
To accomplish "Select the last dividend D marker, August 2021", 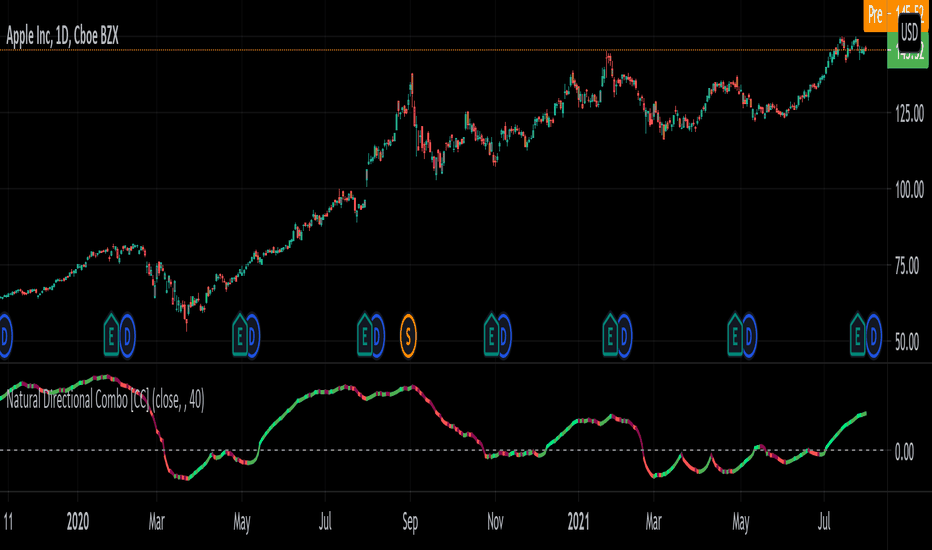I will tap(873, 336).
